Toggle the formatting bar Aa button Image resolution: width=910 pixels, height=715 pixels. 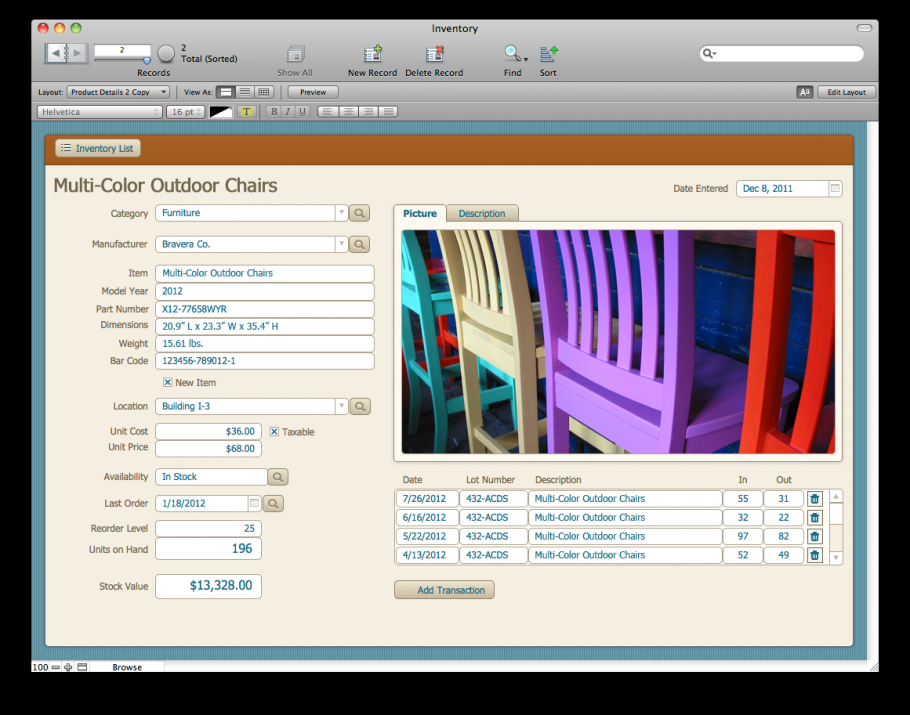[804, 92]
